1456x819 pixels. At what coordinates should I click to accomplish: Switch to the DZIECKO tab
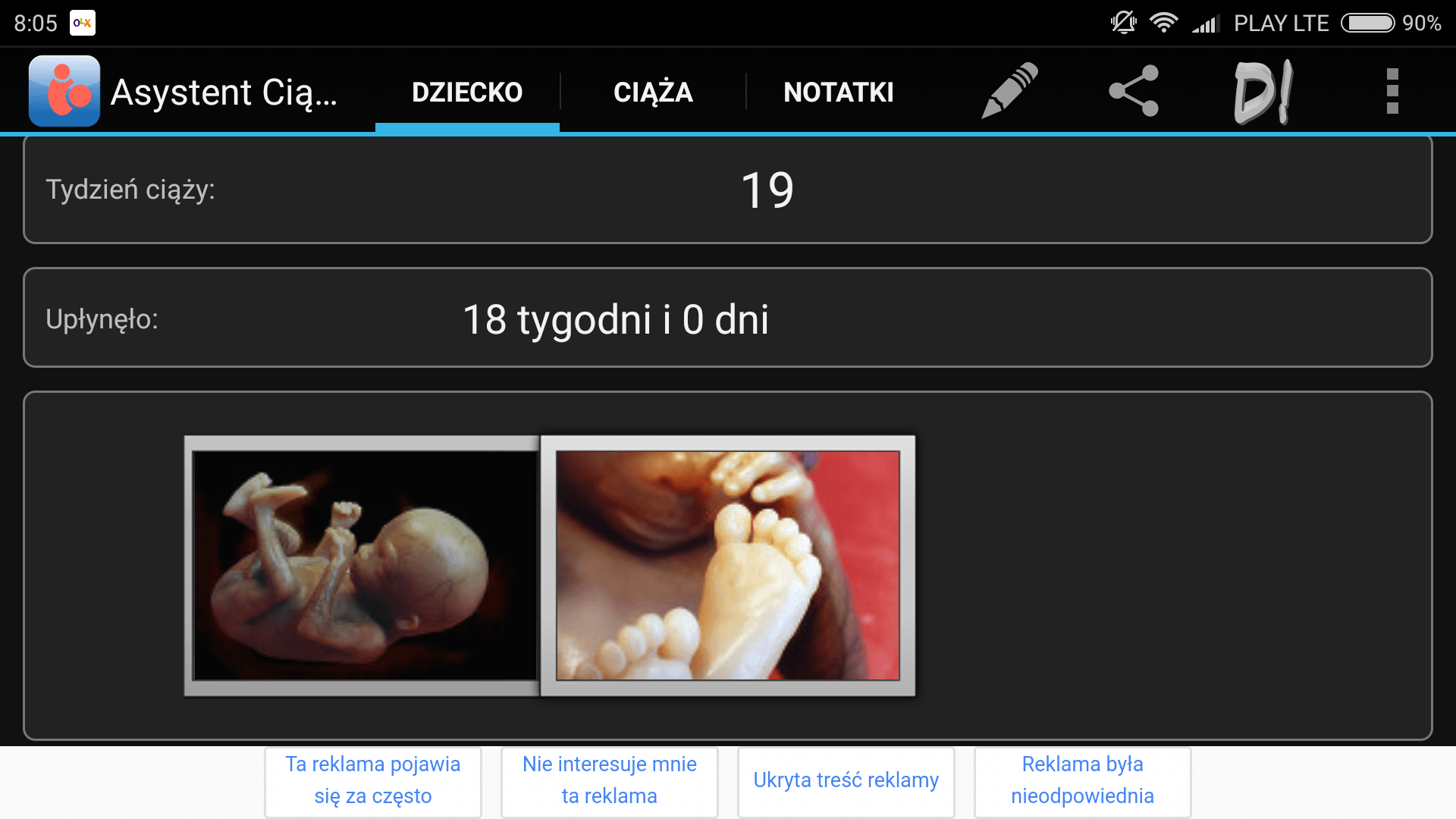click(467, 93)
